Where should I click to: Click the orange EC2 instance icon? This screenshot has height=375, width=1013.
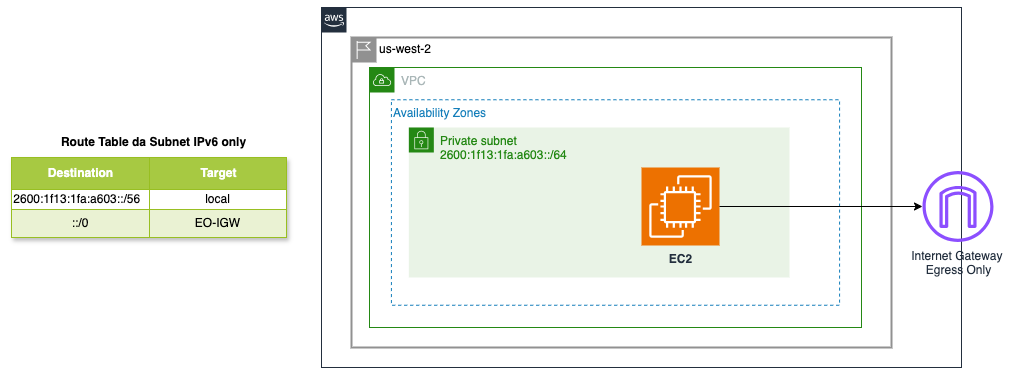(x=680, y=206)
